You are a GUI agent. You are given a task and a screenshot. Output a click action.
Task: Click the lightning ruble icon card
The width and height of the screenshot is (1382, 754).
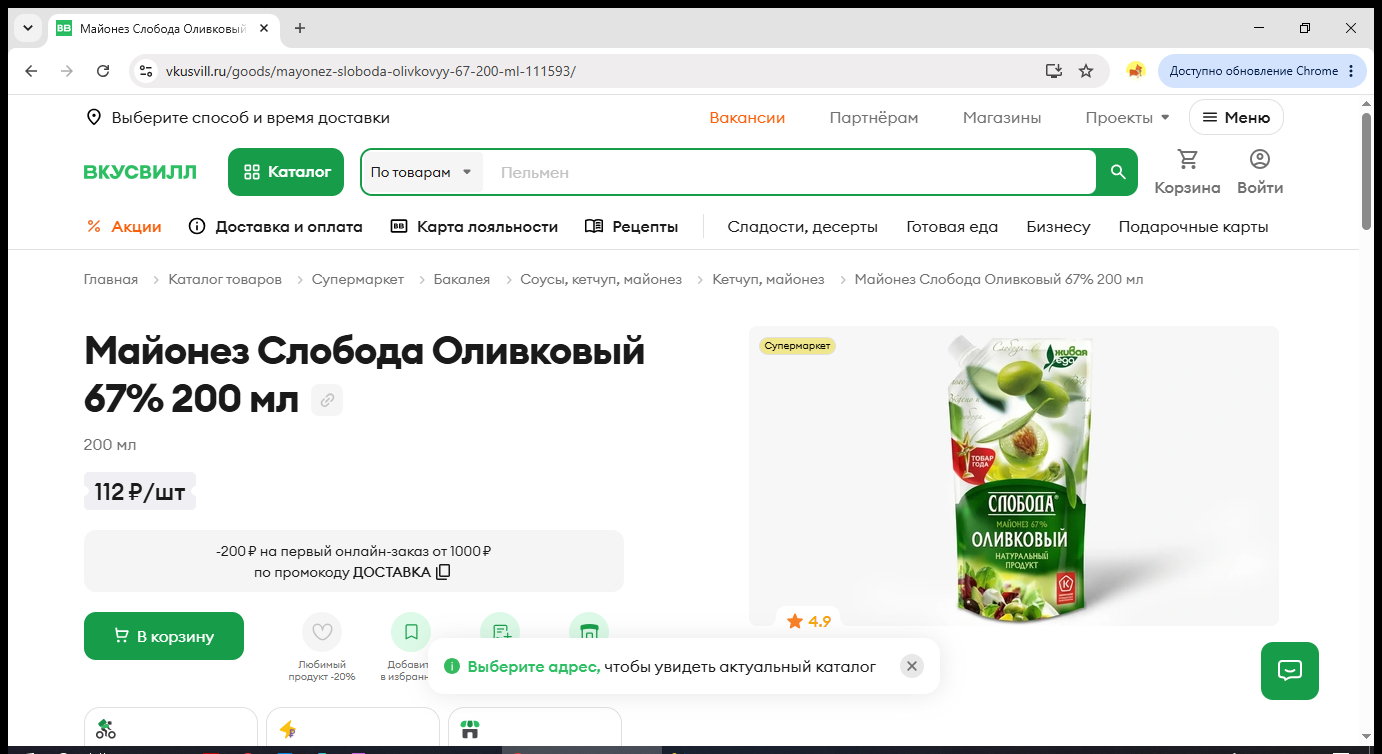pos(288,729)
